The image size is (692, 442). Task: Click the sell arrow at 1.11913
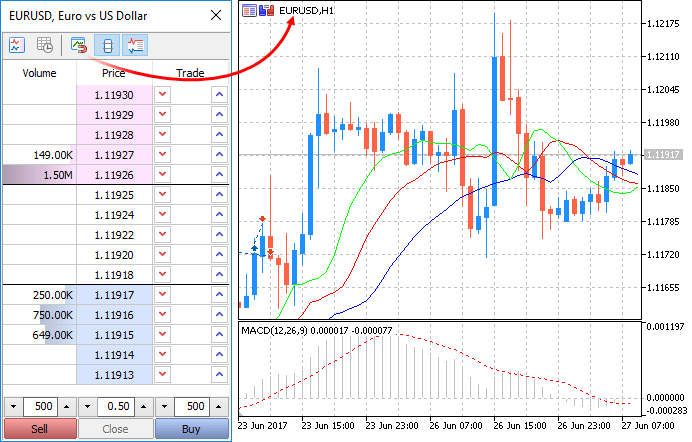click(x=162, y=374)
